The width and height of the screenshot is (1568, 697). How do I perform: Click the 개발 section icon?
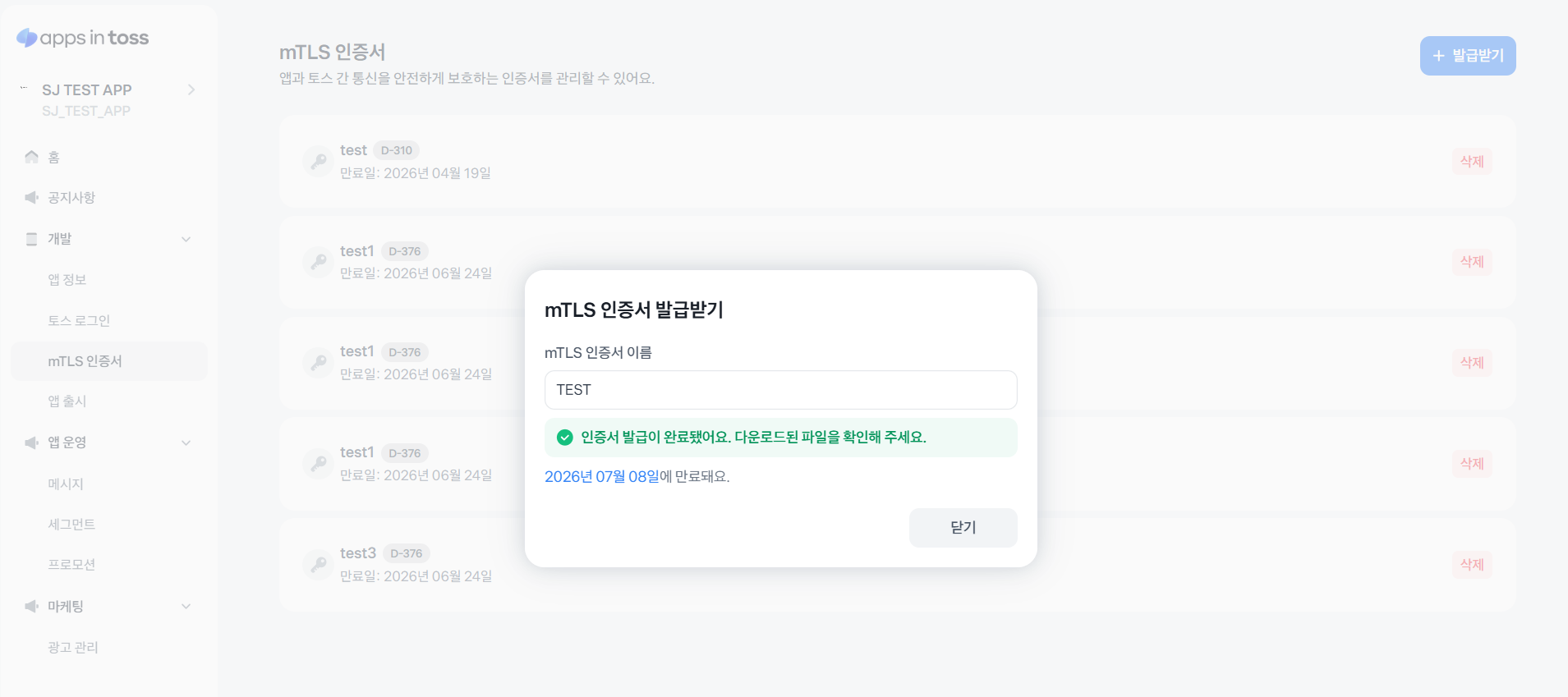[x=31, y=239]
